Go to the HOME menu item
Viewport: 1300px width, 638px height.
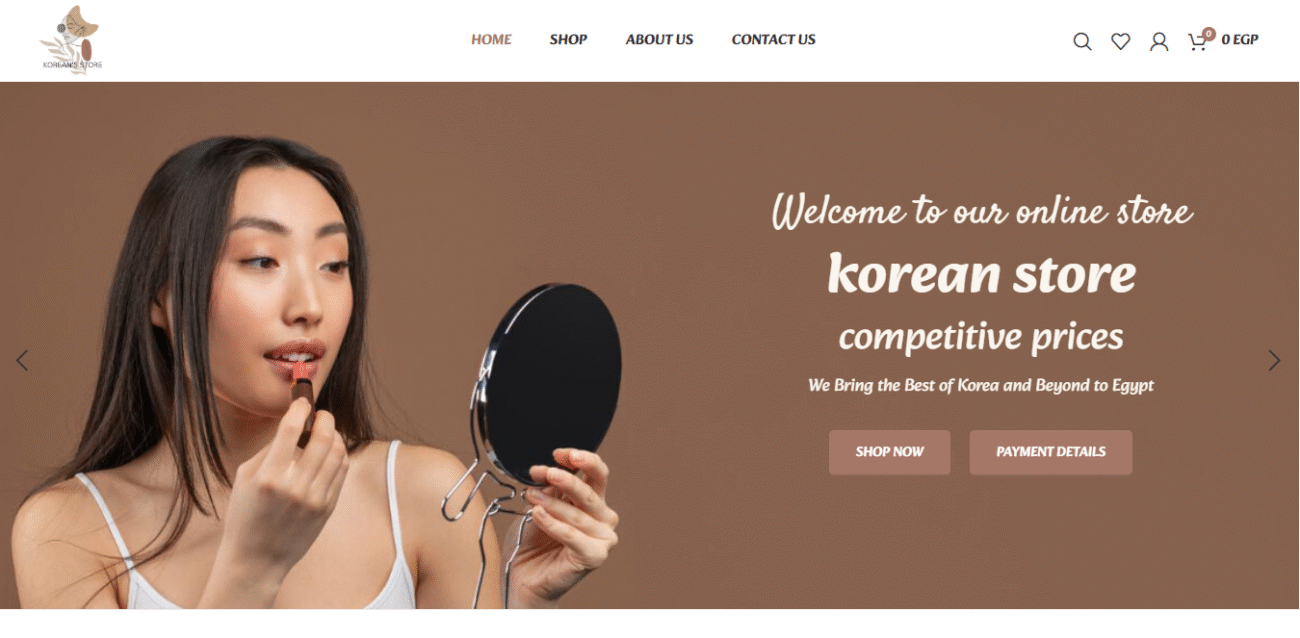click(x=491, y=40)
